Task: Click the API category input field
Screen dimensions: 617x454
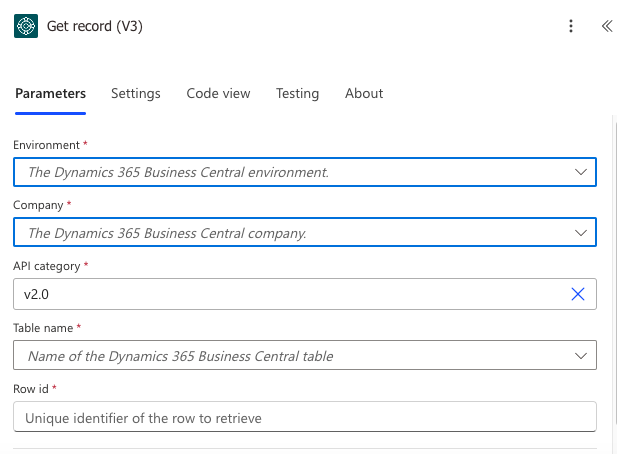Action: point(305,294)
